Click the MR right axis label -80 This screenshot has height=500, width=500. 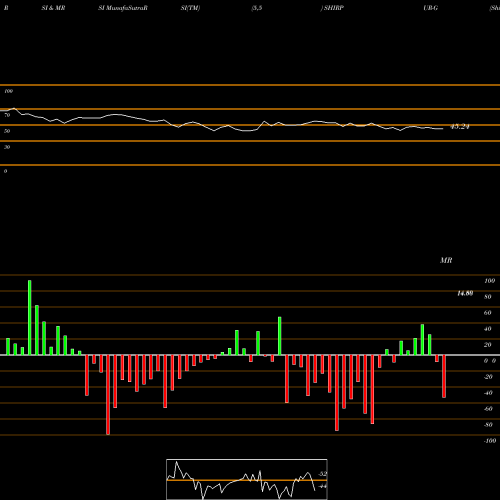click(x=488, y=425)
